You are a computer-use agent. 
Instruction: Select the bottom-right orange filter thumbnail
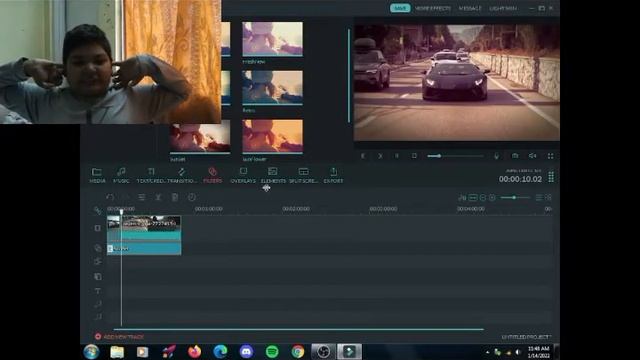[x=273, y=136]
